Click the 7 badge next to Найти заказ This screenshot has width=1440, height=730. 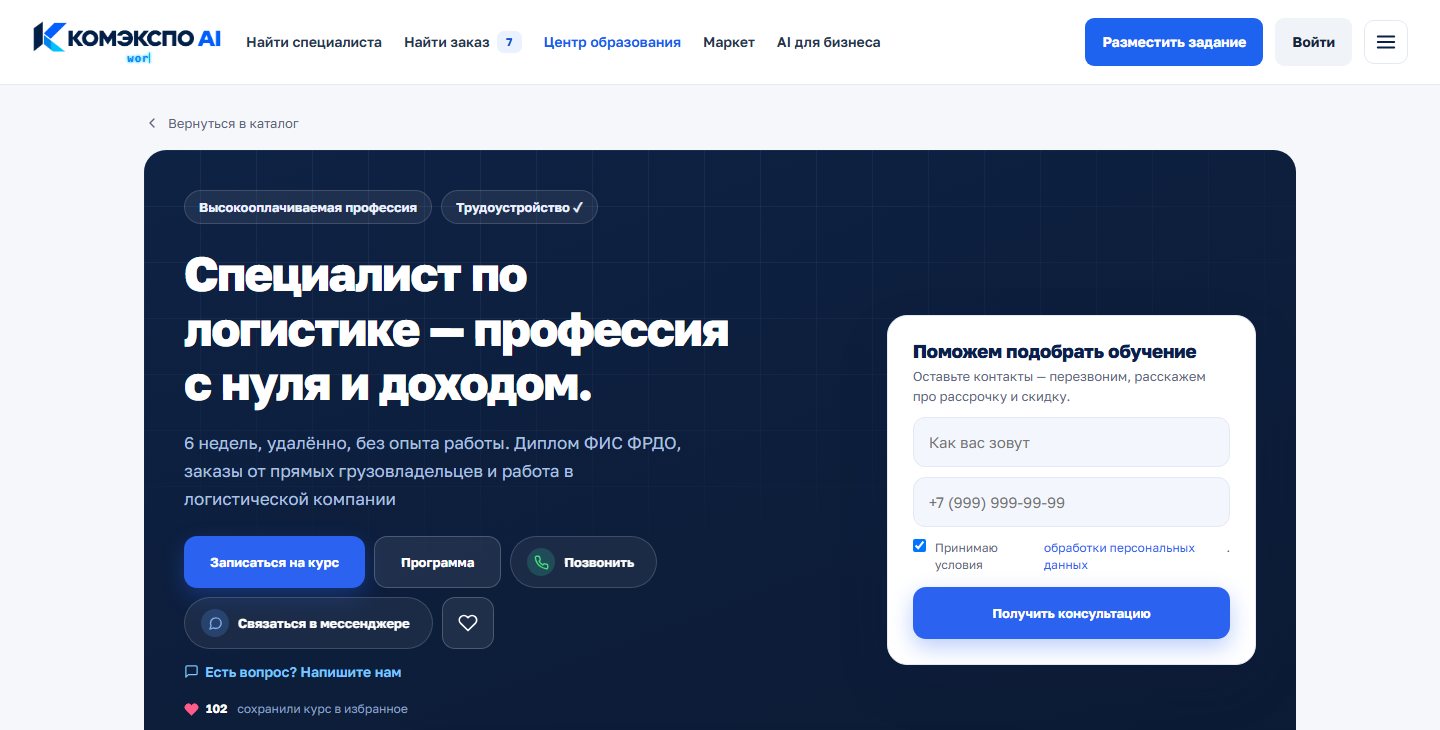coord(509,42)
